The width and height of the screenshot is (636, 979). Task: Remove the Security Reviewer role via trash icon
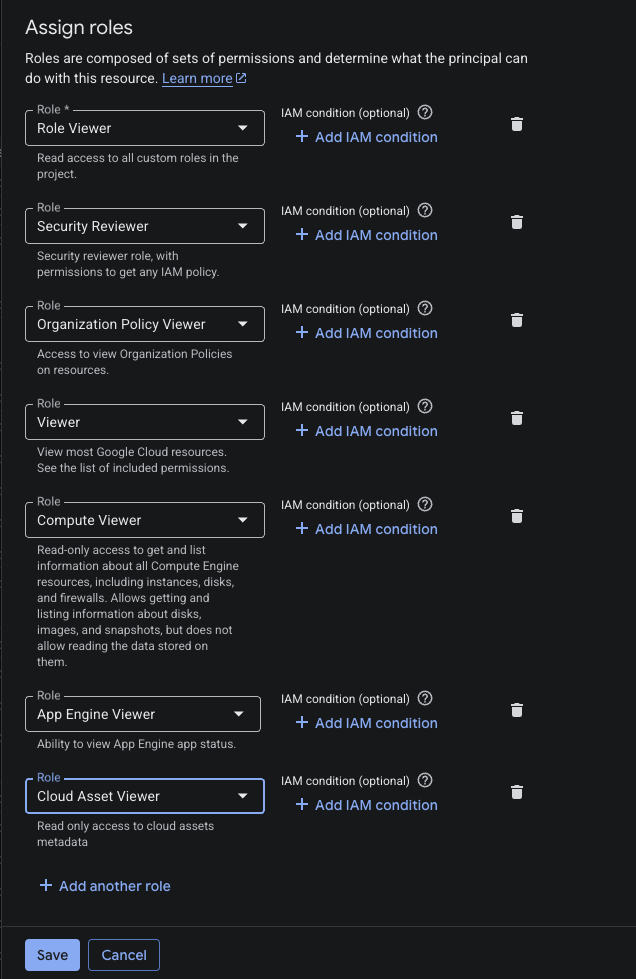517,222
